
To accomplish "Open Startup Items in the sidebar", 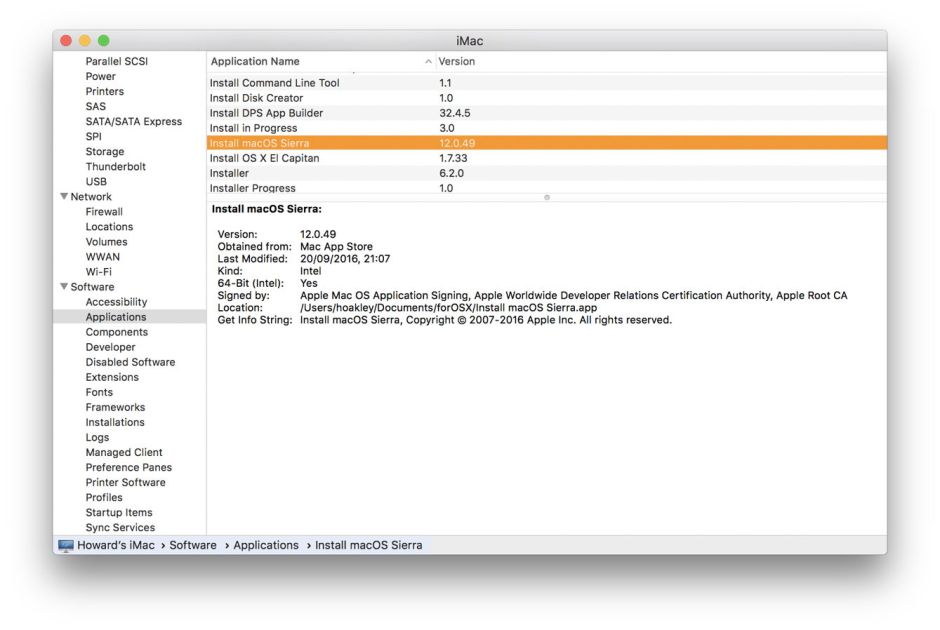I will [119, 513].
